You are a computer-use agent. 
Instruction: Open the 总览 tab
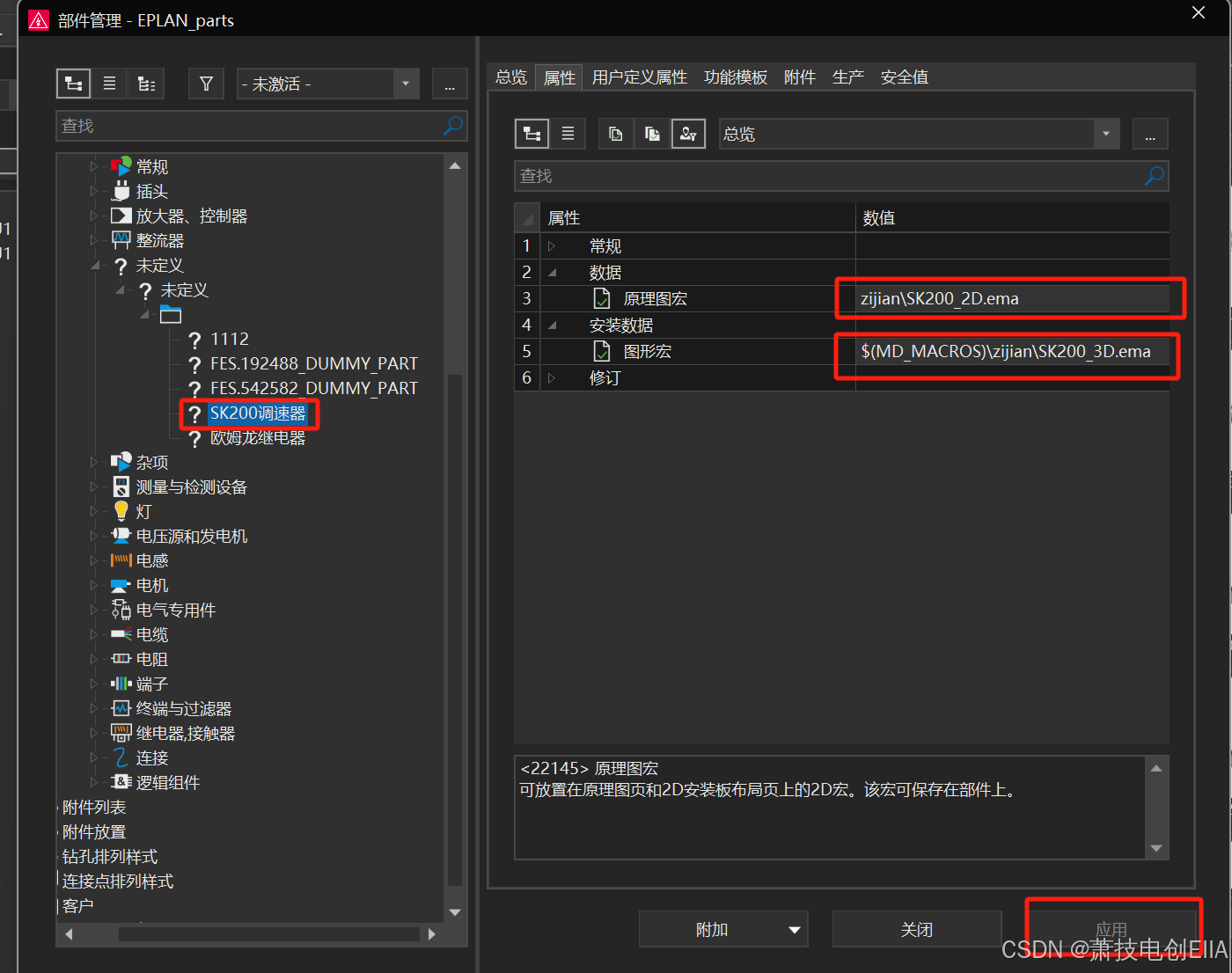(x=511, y=77)
